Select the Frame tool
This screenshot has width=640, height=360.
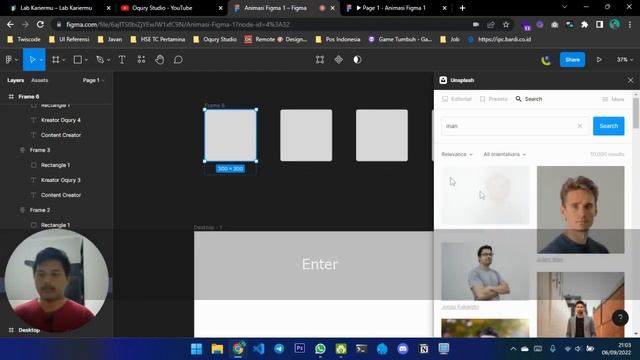tap(56, 60)
